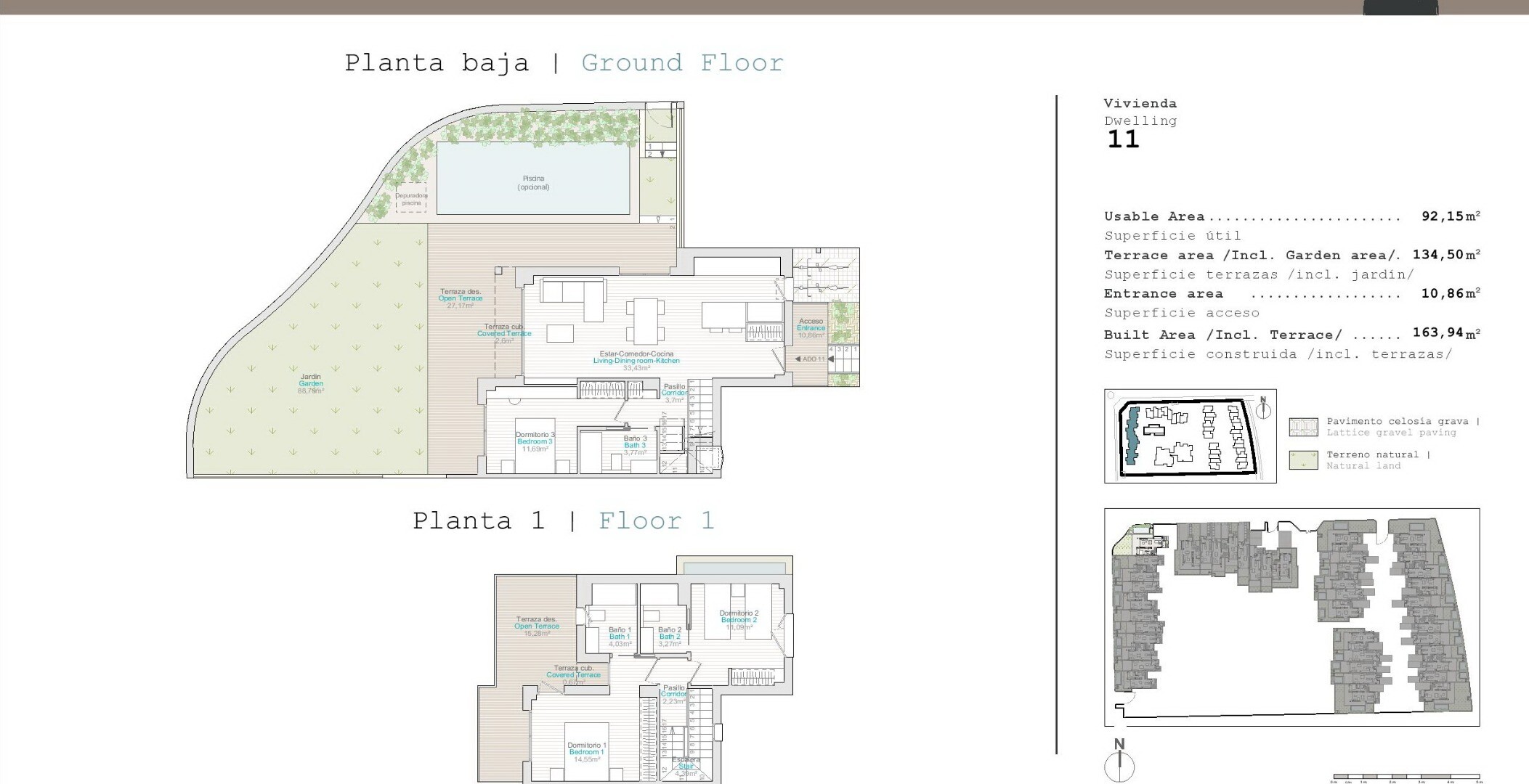Click the Built Area 163,94m² value

[1445, 333]
